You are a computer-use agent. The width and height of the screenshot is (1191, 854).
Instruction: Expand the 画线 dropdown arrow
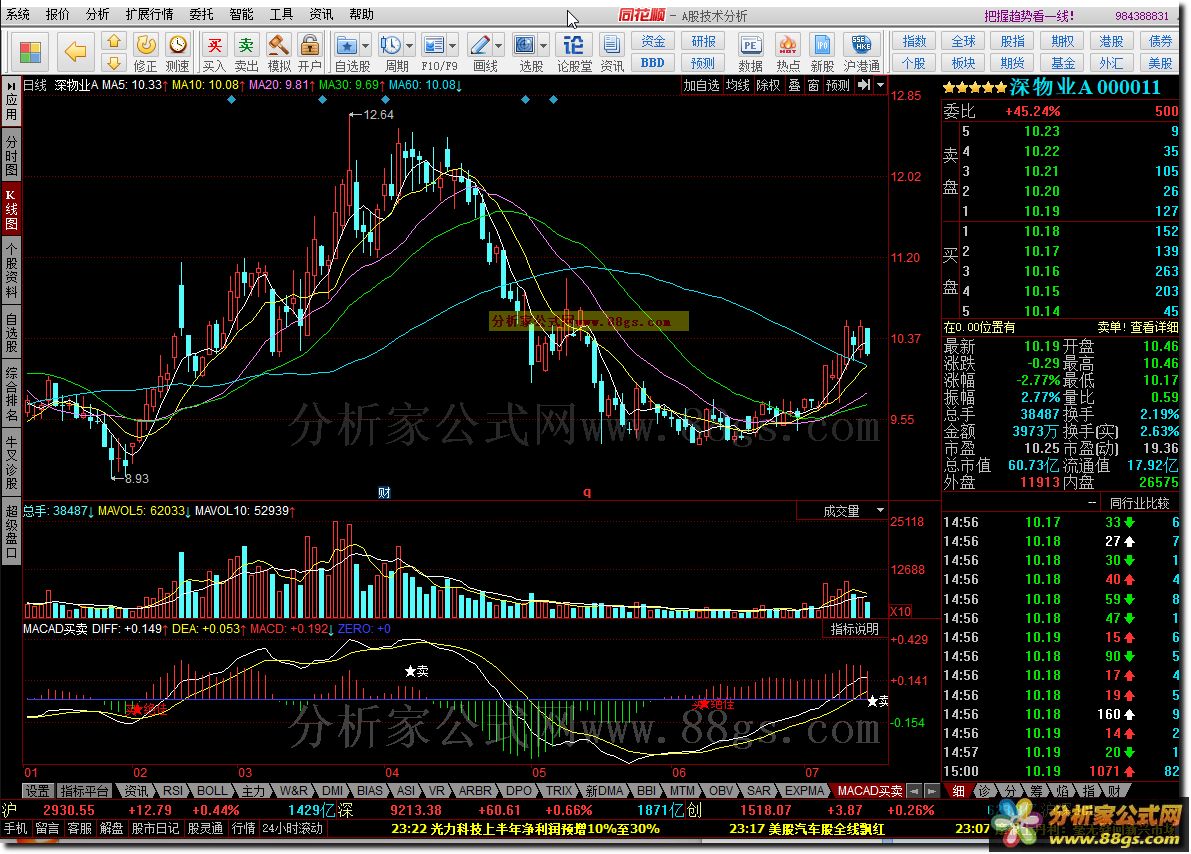click(x=498, y=46)
